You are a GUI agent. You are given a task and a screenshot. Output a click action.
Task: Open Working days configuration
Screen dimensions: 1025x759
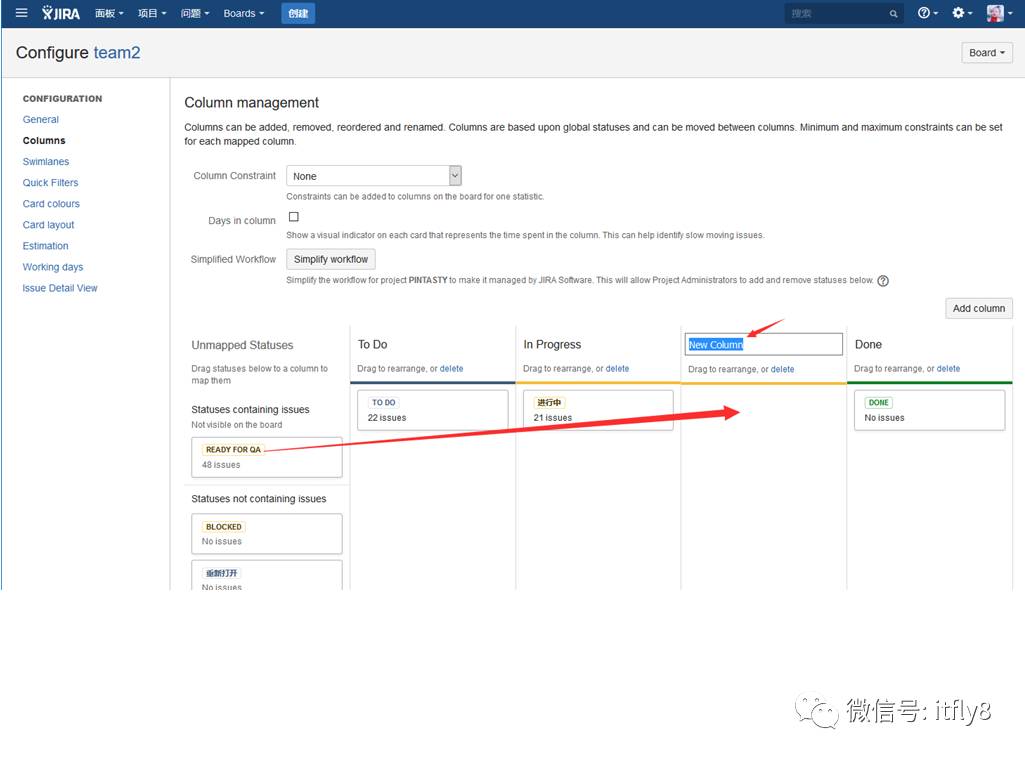(x=53, y=267)
